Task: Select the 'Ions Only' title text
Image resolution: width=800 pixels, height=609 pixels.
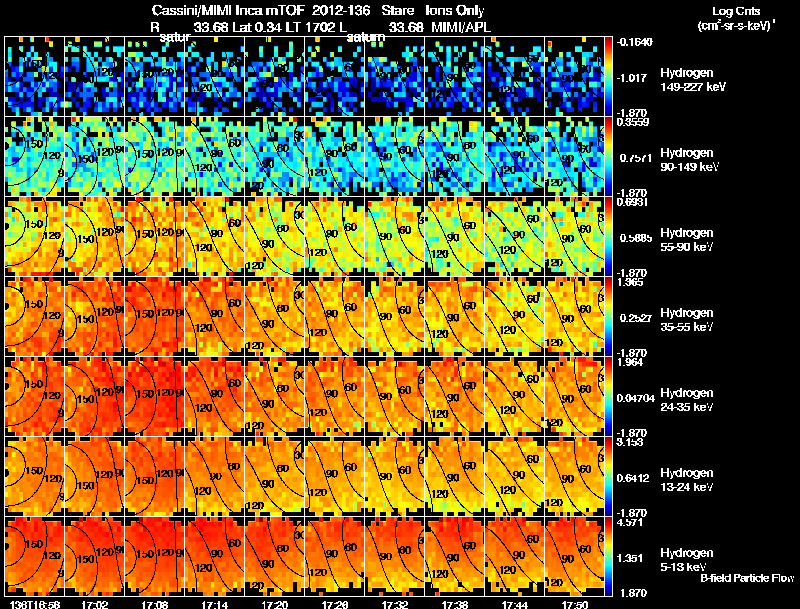Action: tap(455, 10)
